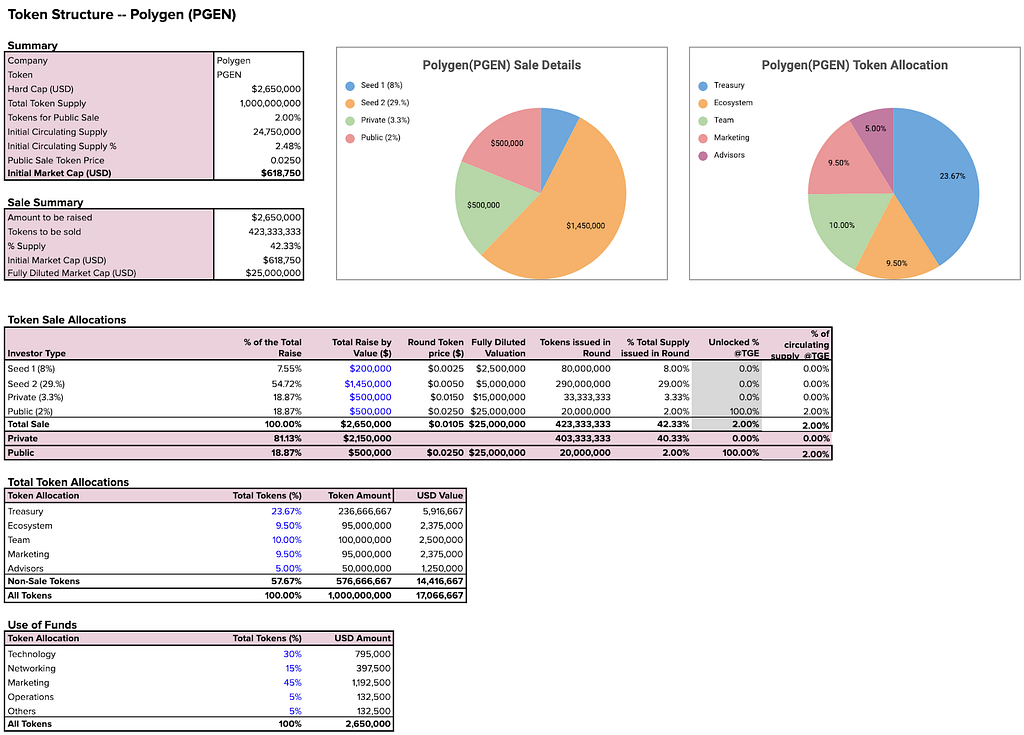The image size is (1024, 735).
Task: Select the red $500,000 pie slice
Action: 509,147
